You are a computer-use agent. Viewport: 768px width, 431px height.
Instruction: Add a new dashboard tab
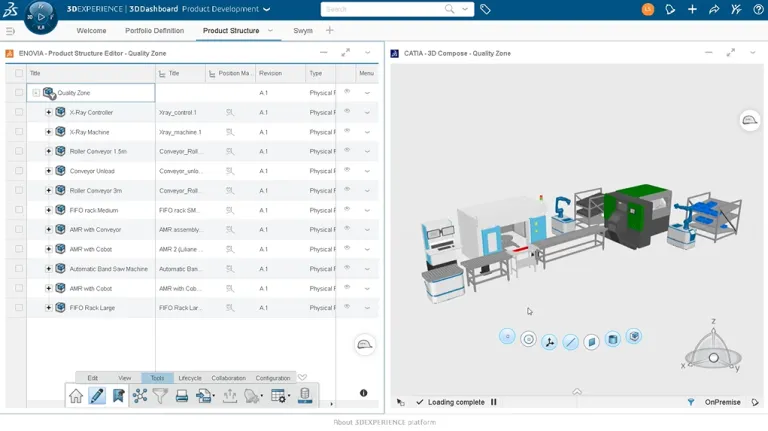pos(330,30)
